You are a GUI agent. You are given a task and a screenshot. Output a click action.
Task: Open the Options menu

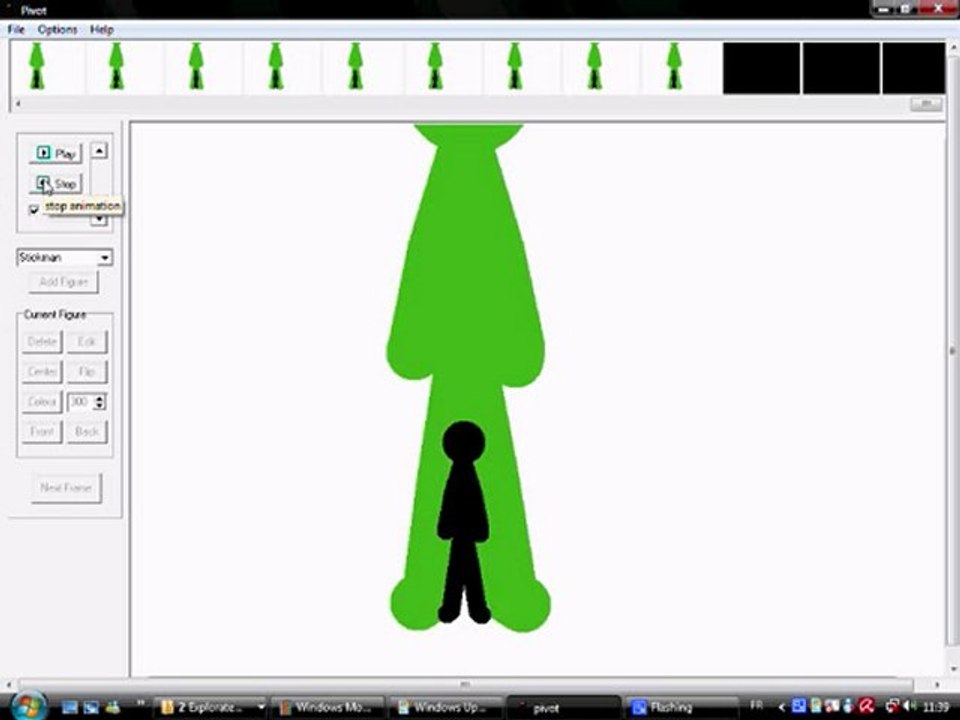[58, 29]
